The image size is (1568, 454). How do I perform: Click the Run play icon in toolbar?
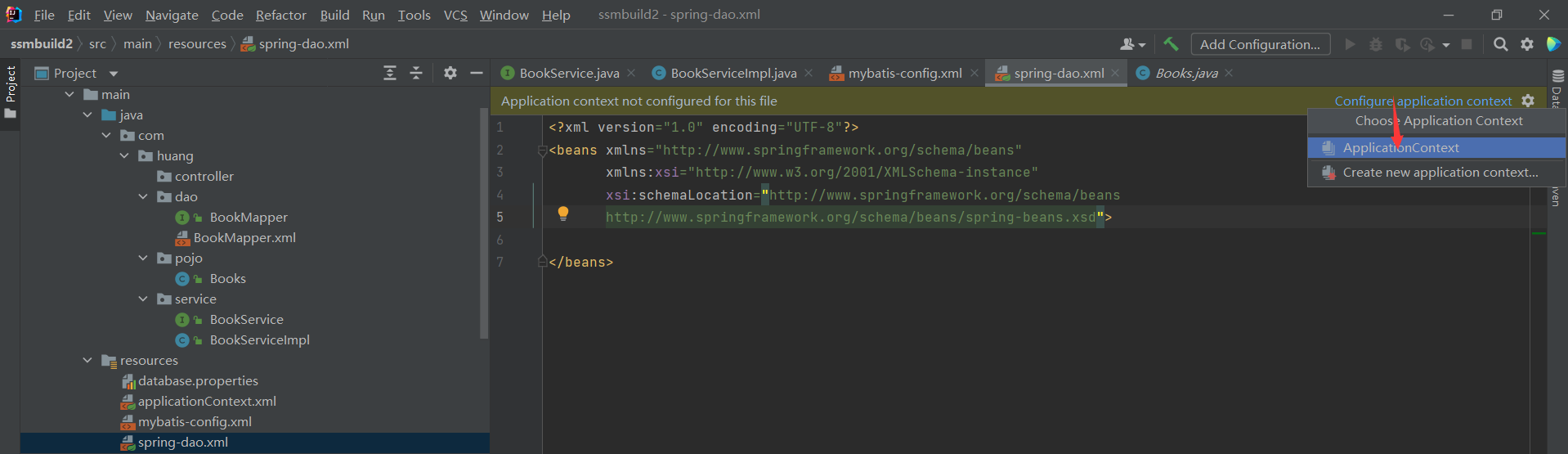(1350, 44)
